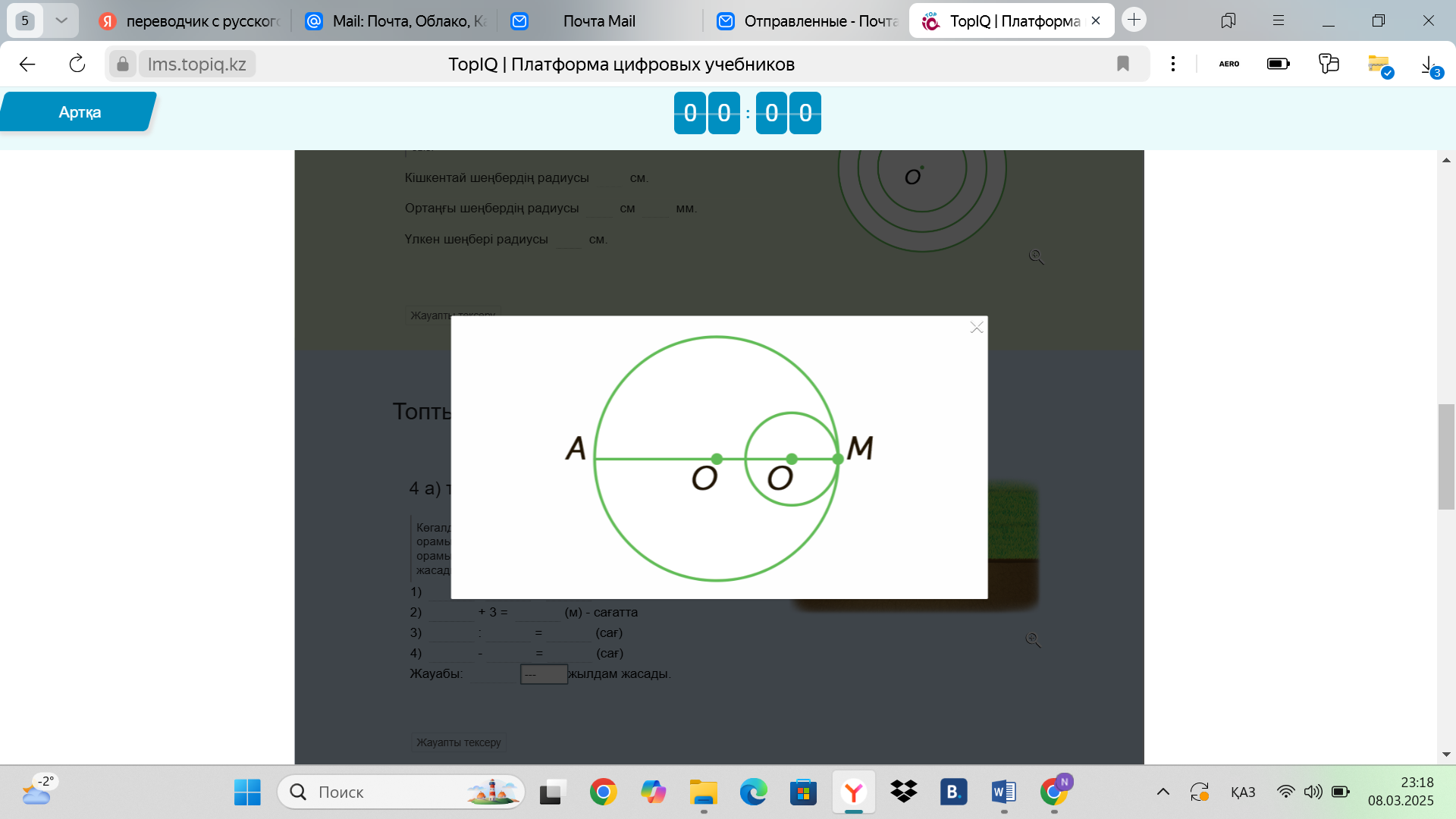Open the tab list dropdown chevron
Viewport: 1456px width, 819px height.
[61, 20]
